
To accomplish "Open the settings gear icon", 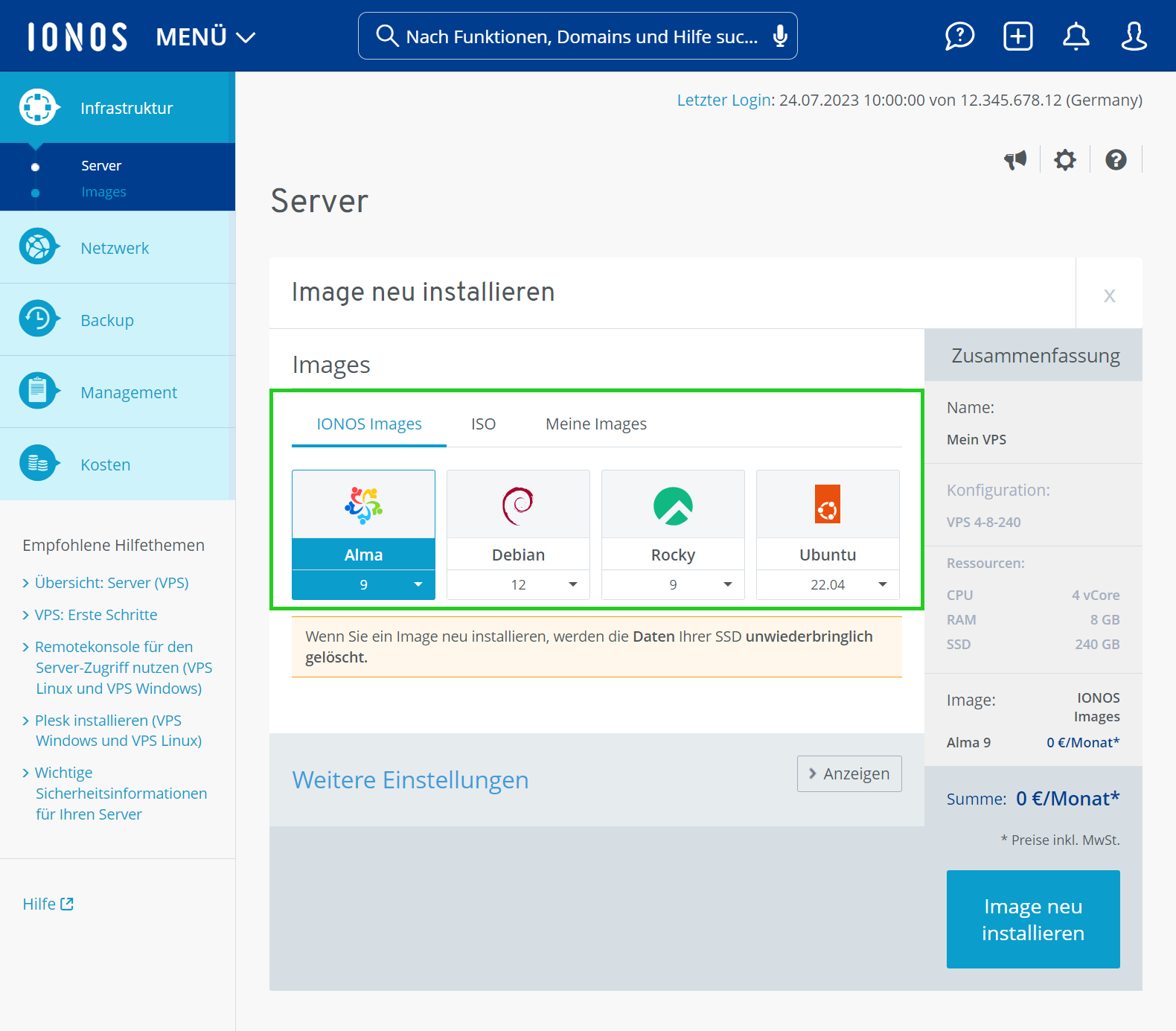I will point(1065,159).
